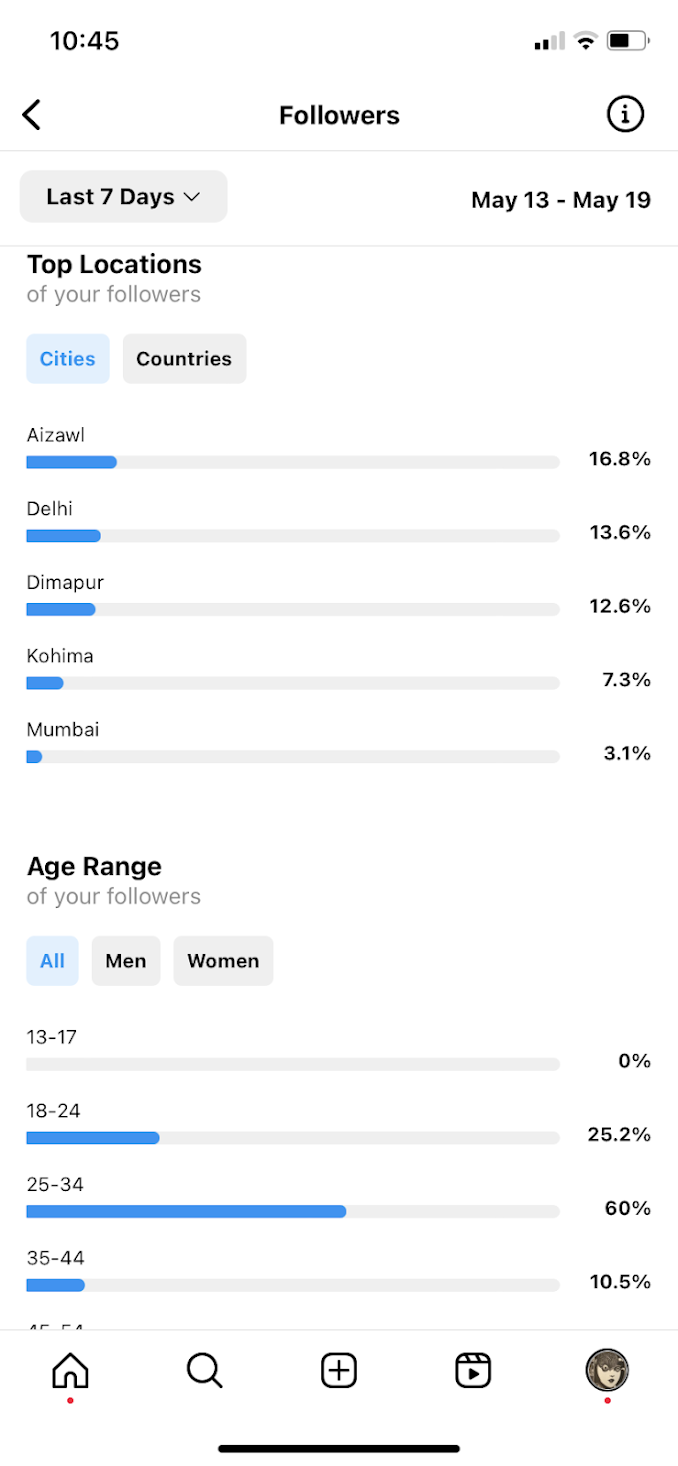The width and height of the screenshot is (678, 1466).
Task: Tap the May 13 - May 19 date range
Action: tap(560, 200)
